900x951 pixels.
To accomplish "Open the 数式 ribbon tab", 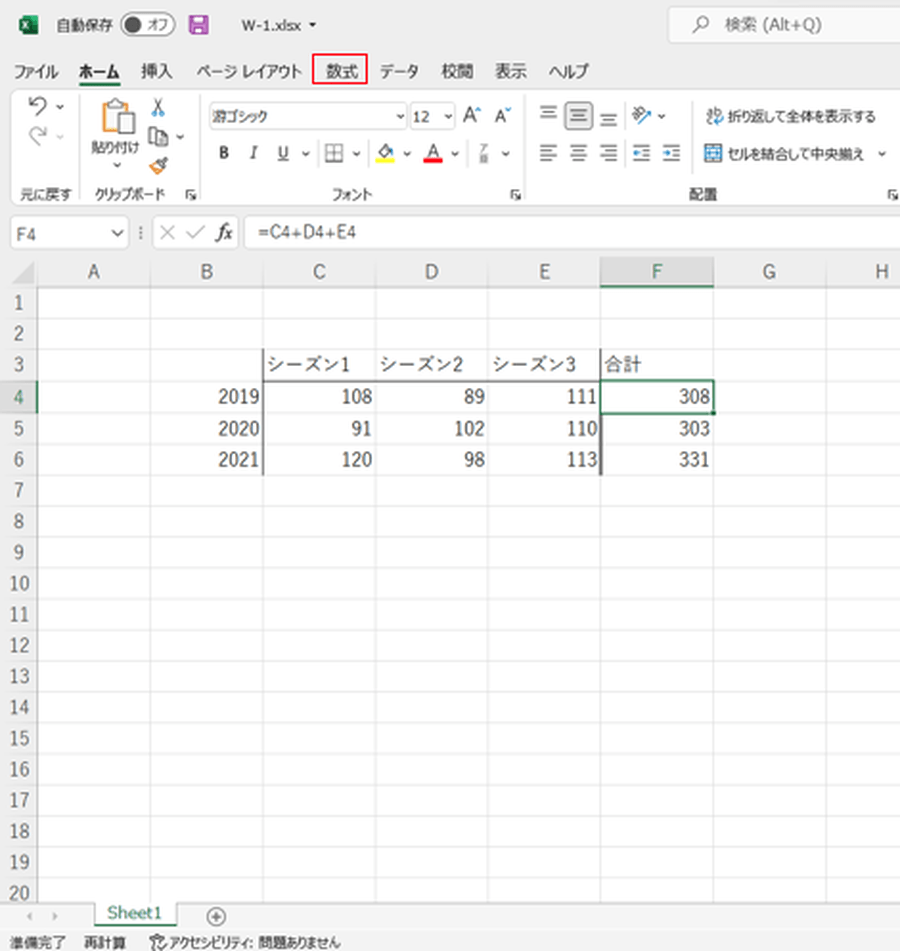I will pyautogui.click(x=340, y=71).
